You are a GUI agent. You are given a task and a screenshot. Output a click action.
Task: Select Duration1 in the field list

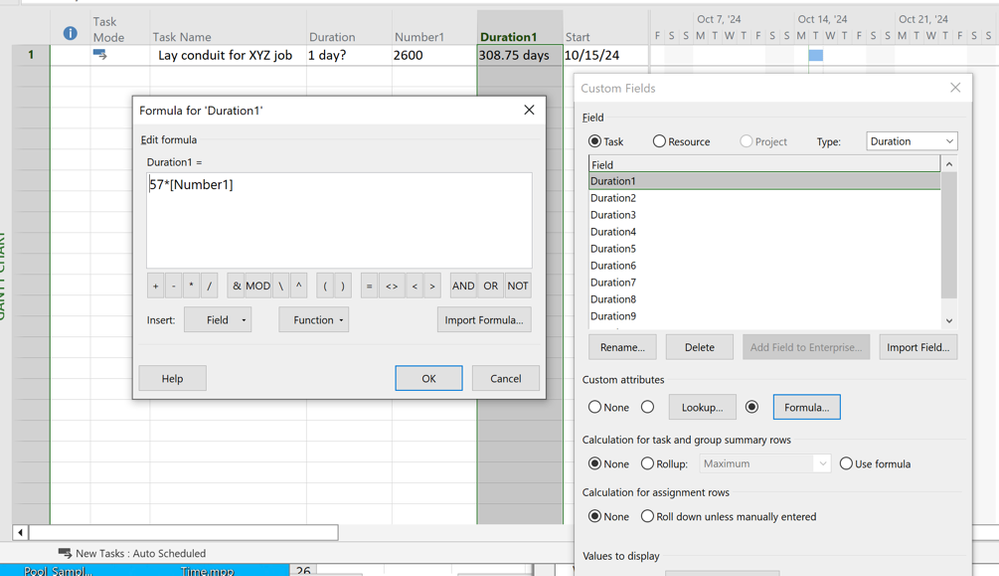pos(764,181)
